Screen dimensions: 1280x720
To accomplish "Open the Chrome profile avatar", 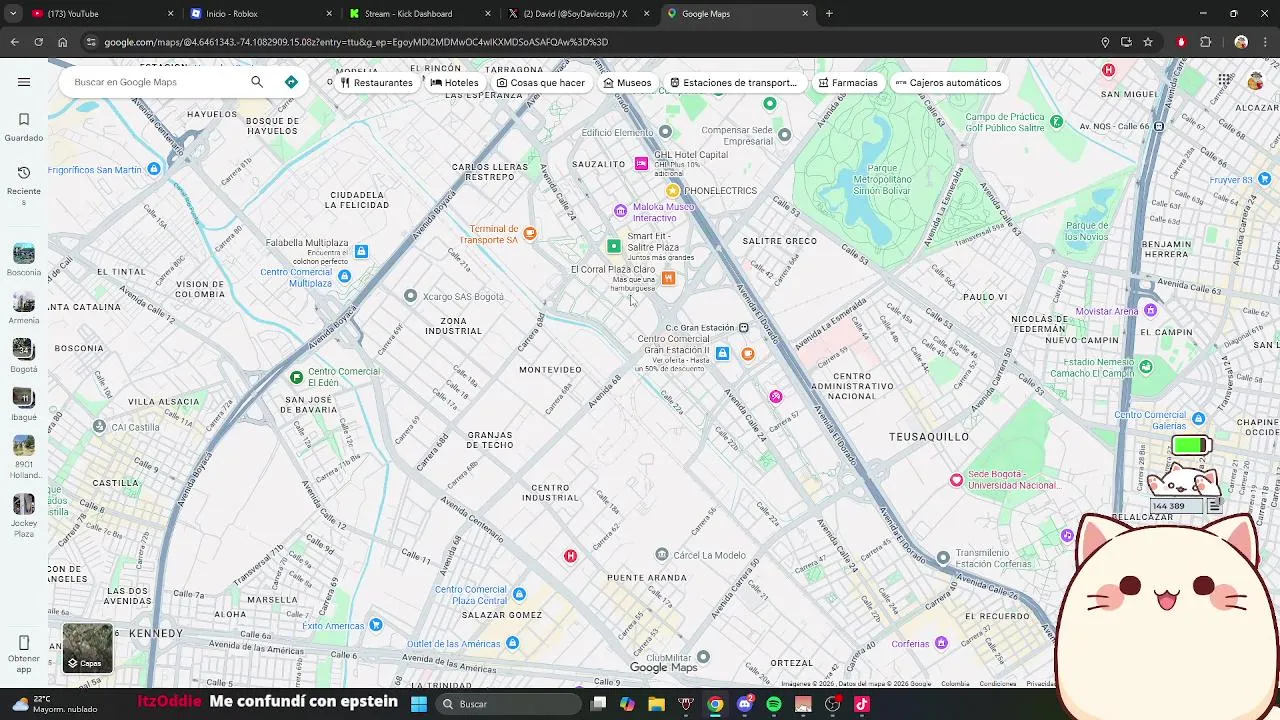I will click(x=1241, y=42).
